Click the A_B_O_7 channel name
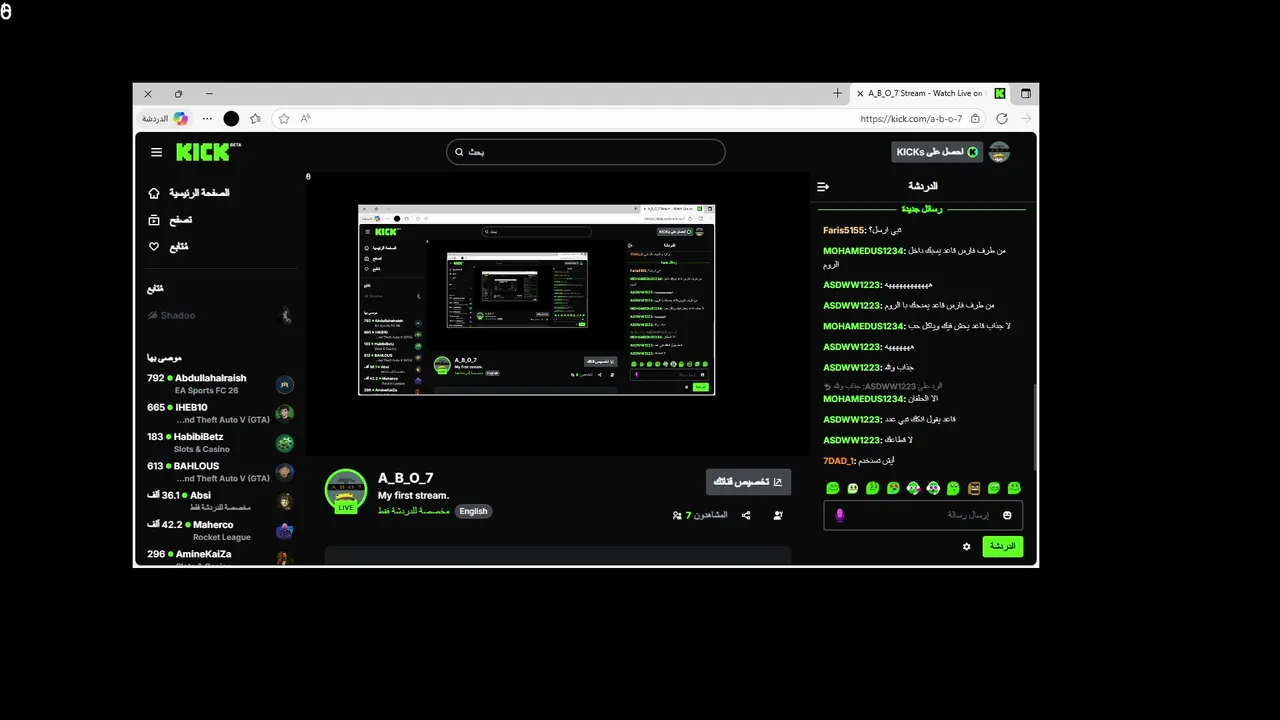1280x720 pixels. [x=405, y=478]
